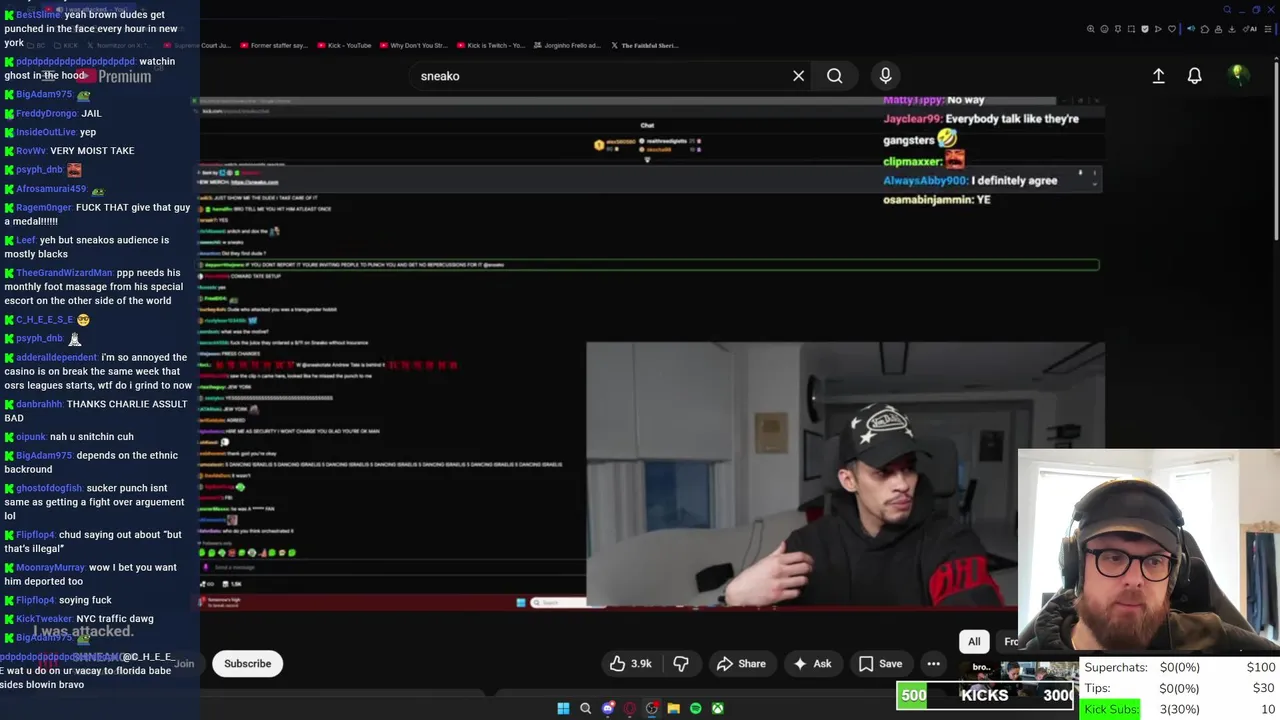Click chat username adderalldependent
The width and height of the screenshot is (1280, 720).
pos(56,357)
